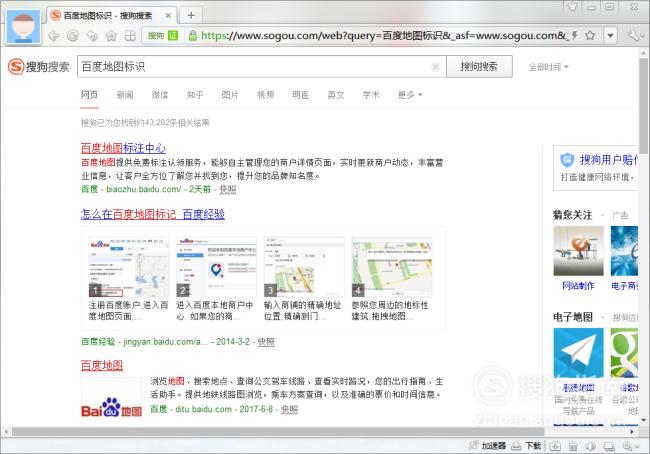Click the undo/restore arrow icon
The width and height of the screenshot is (650, 454).
(x=92, y=36)
